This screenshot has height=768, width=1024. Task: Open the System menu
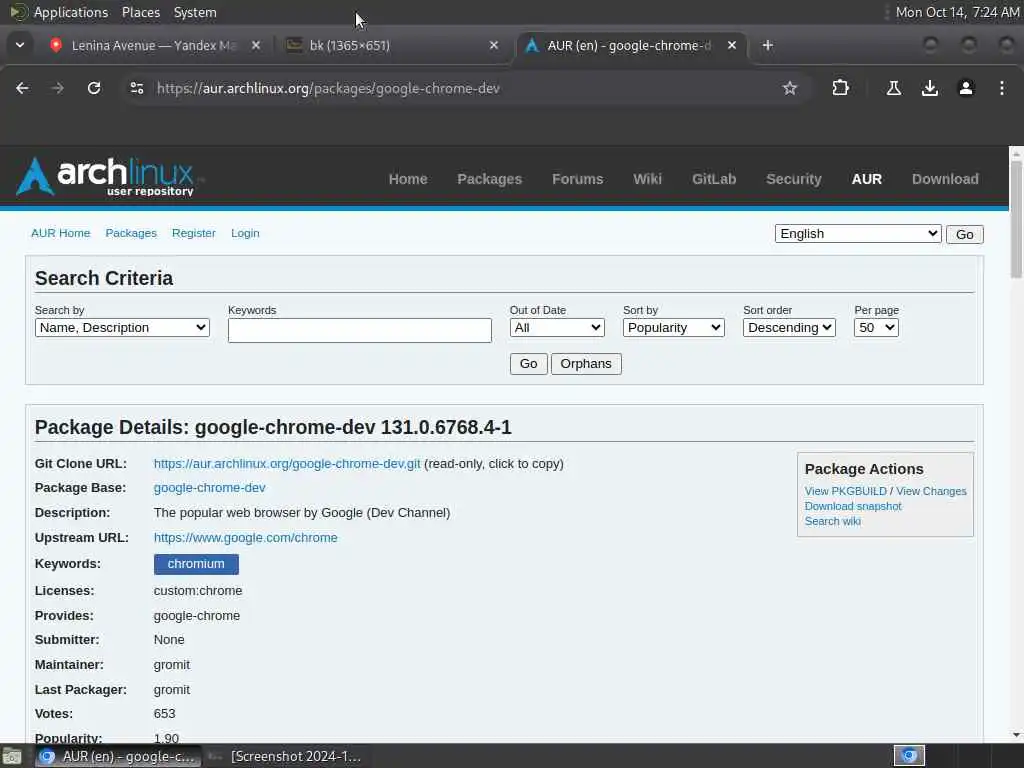coord(195,12)
